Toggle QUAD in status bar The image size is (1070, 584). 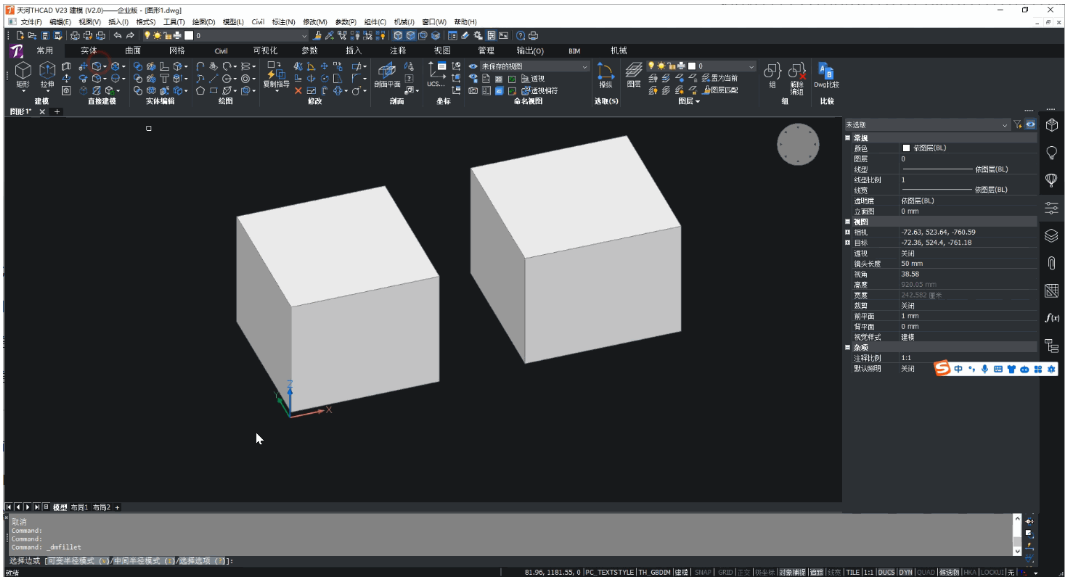coord(926,572)
